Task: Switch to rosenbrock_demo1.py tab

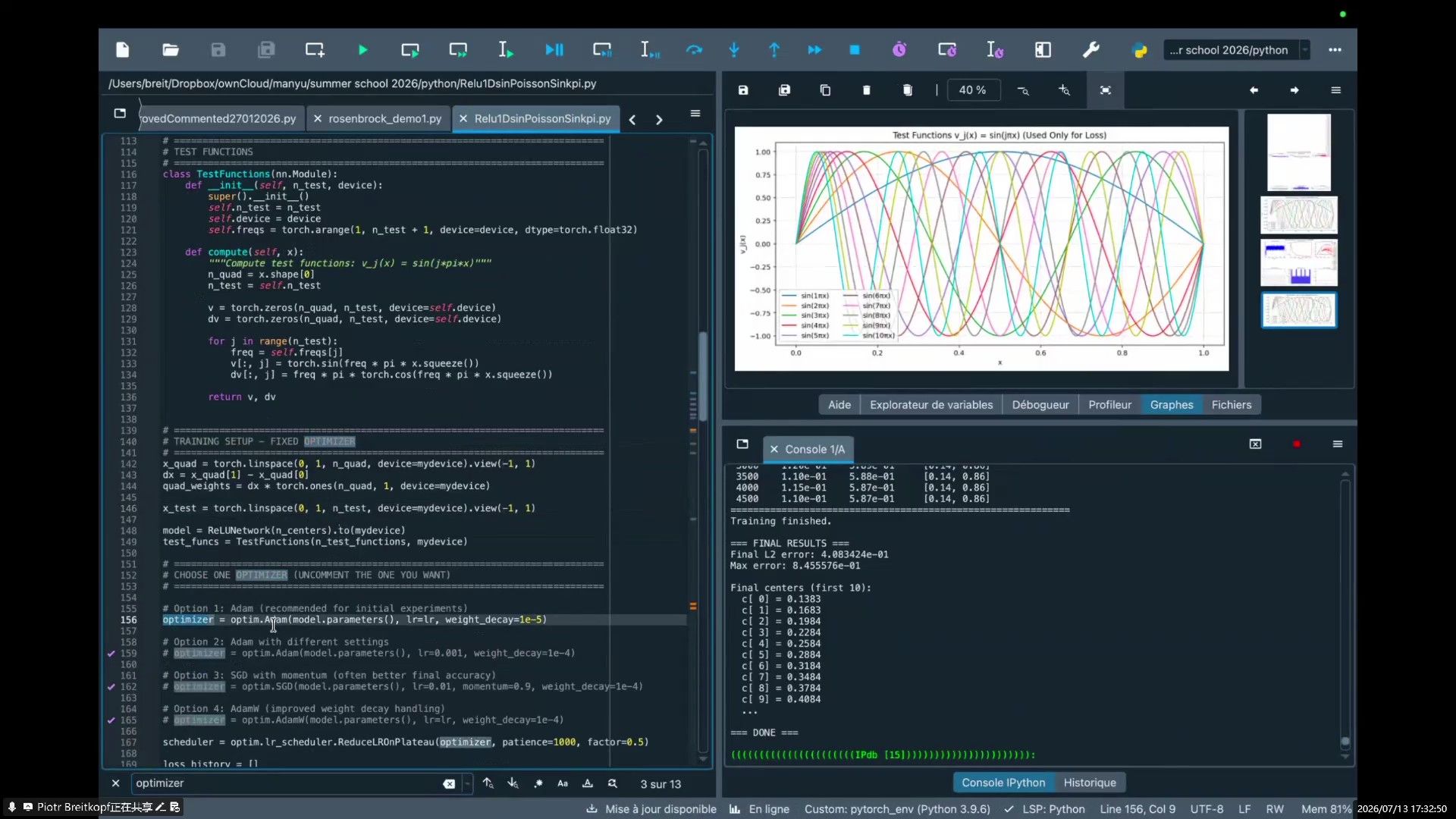Action: (384, 119)
